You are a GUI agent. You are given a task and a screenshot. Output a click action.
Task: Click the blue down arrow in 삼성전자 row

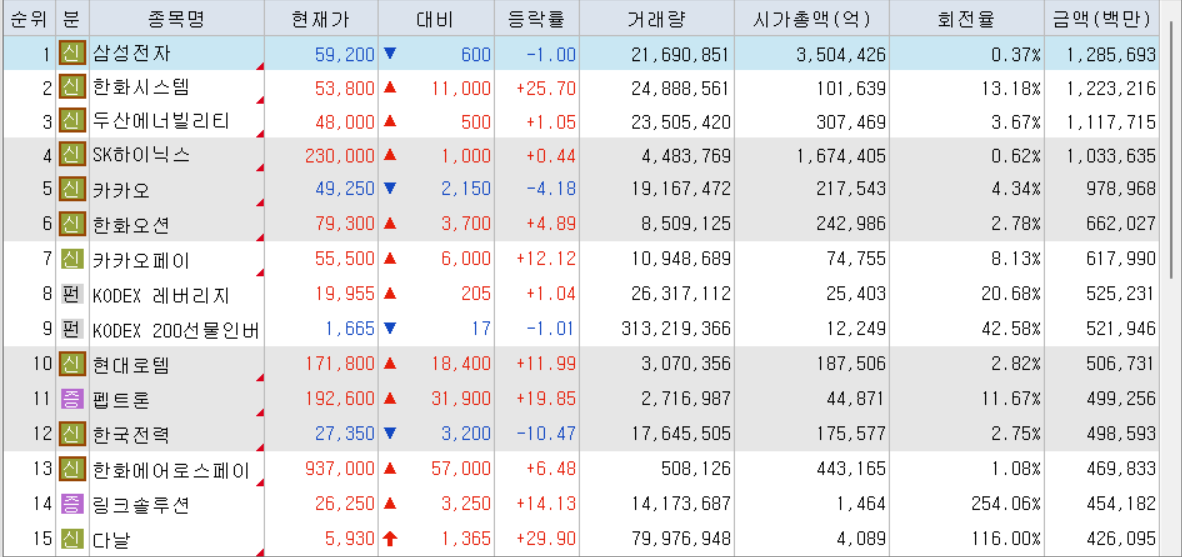[390, 54]
